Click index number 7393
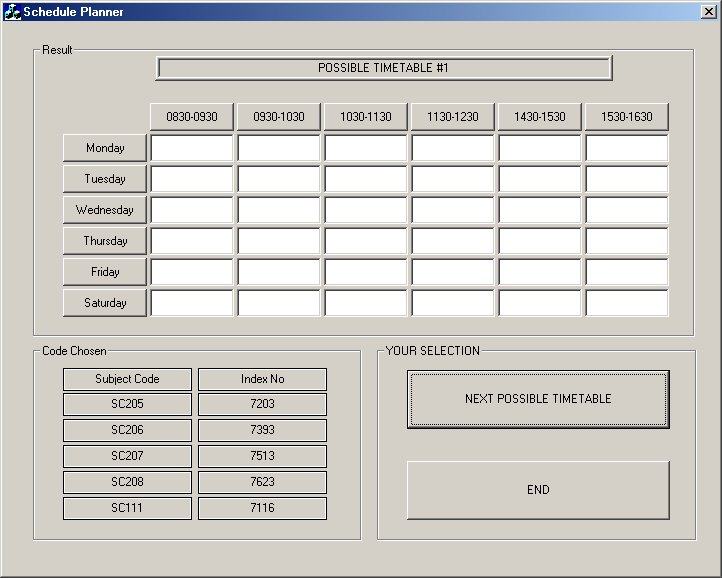The image size is (722, 578). click(262, 431)
